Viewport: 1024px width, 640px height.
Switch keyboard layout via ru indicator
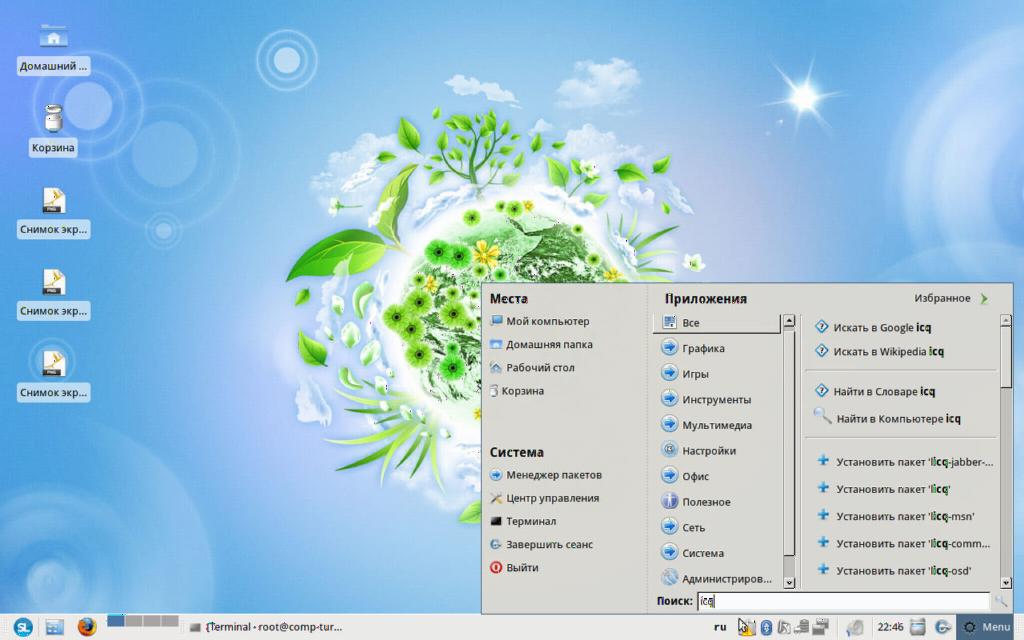(x=720, y=627)
